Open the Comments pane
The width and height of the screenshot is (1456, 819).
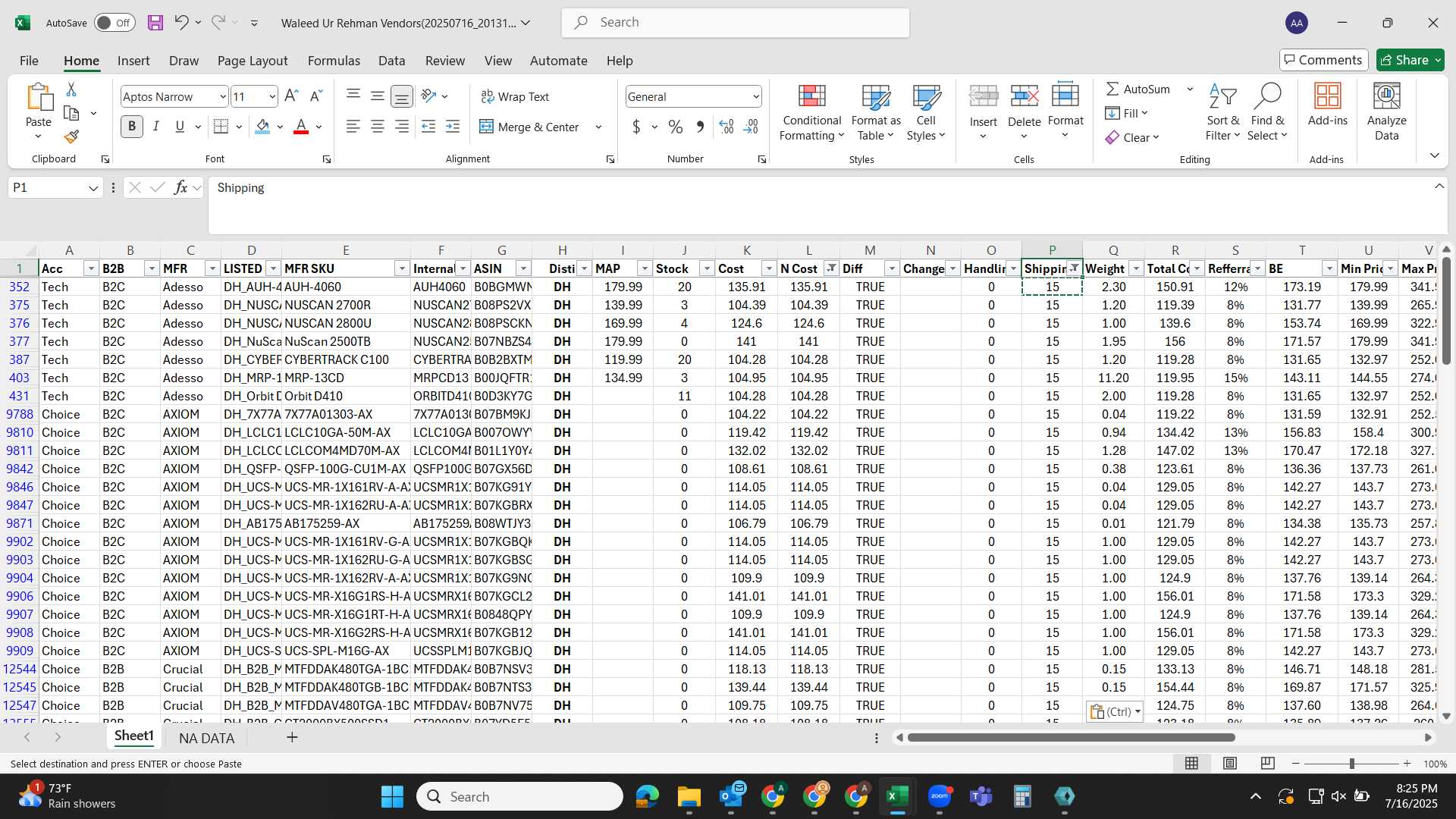point(1323,60)
